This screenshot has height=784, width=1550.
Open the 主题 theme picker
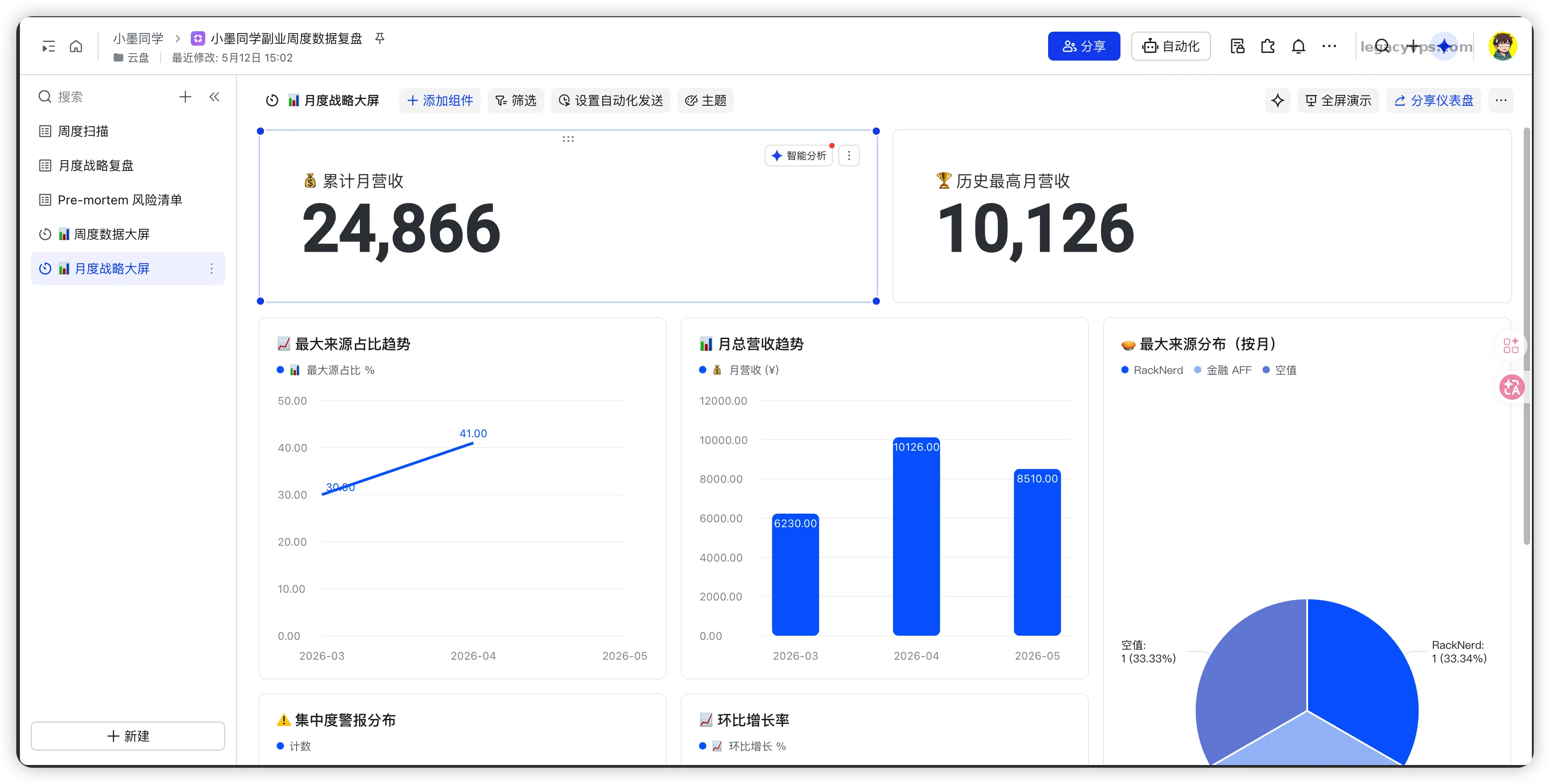pos(706,100)
